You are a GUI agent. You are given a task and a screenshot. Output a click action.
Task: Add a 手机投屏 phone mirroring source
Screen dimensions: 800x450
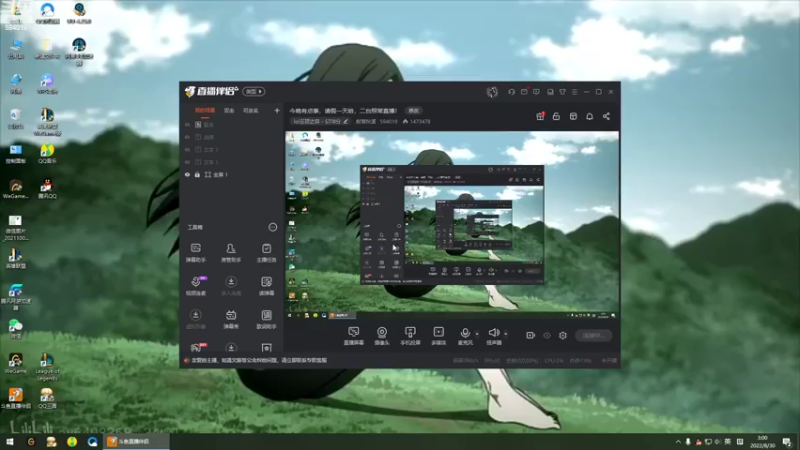pos(410,336)
